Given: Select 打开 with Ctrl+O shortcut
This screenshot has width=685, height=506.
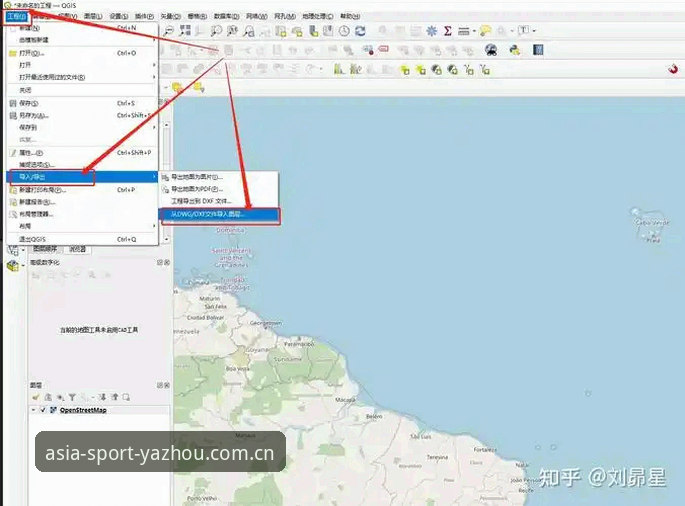Looking at the screenshot, I should coord(83,53).
